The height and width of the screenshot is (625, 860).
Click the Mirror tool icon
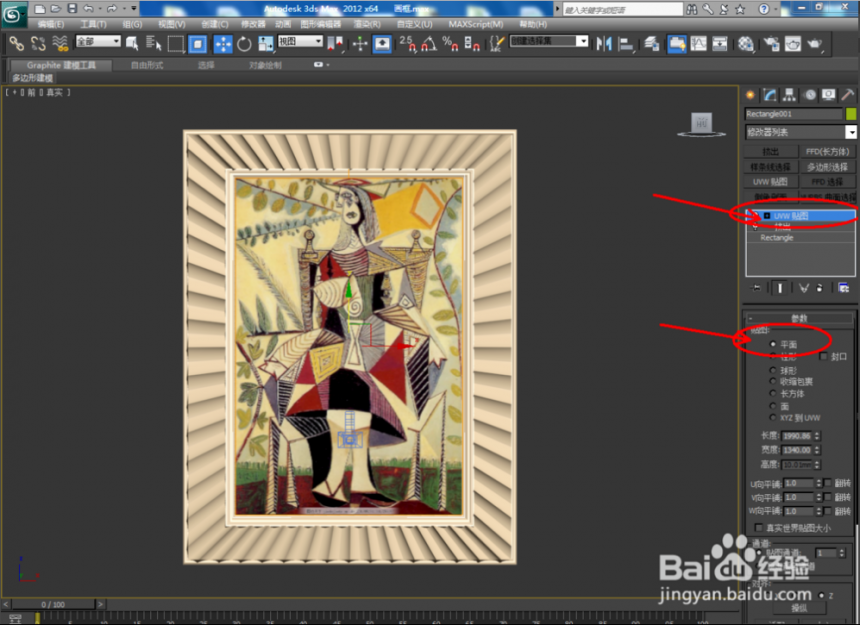pyautogui.click(x=604, y=43)
